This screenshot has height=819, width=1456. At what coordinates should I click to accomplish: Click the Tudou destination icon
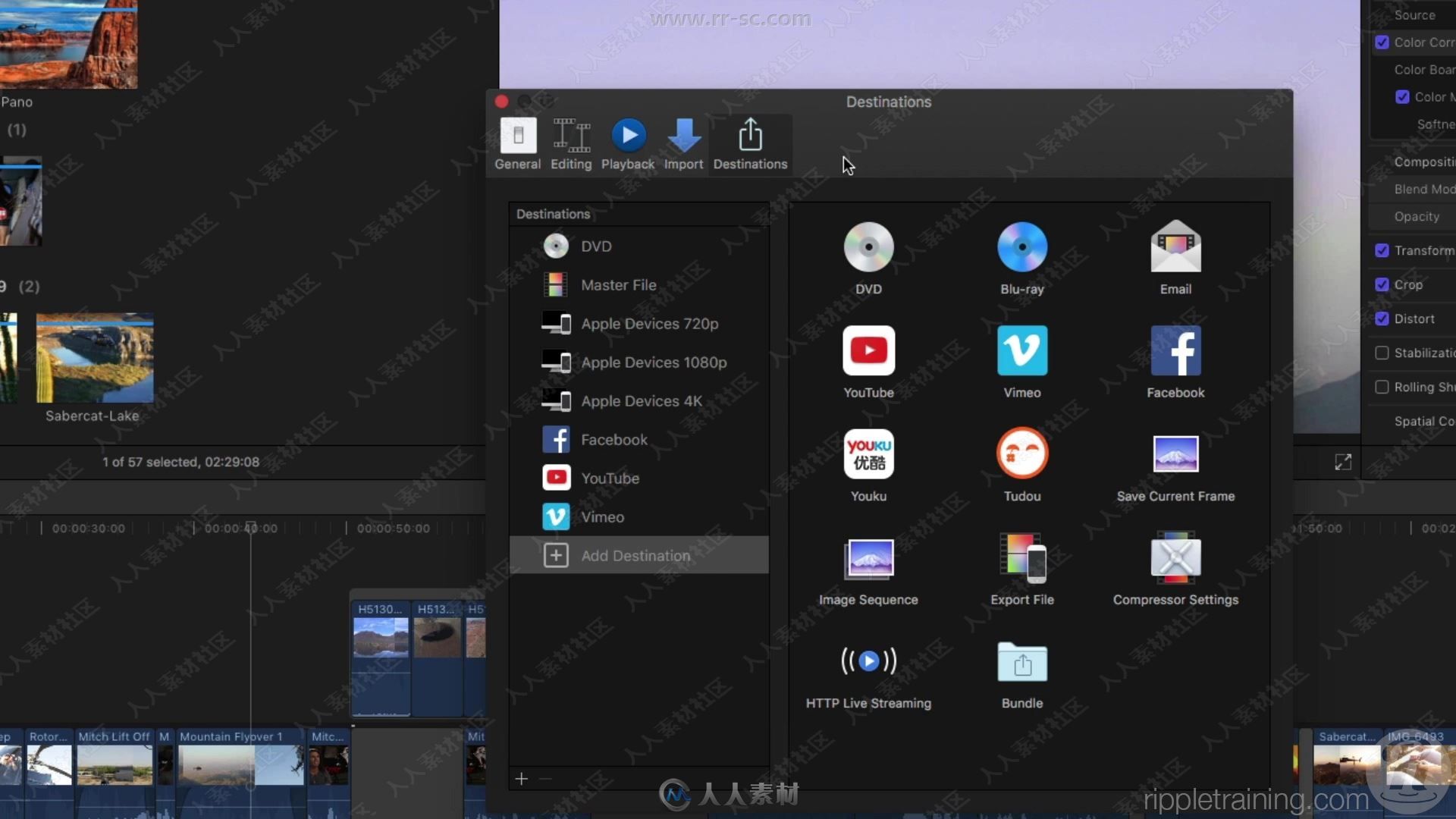click(x=1022, y=453)
